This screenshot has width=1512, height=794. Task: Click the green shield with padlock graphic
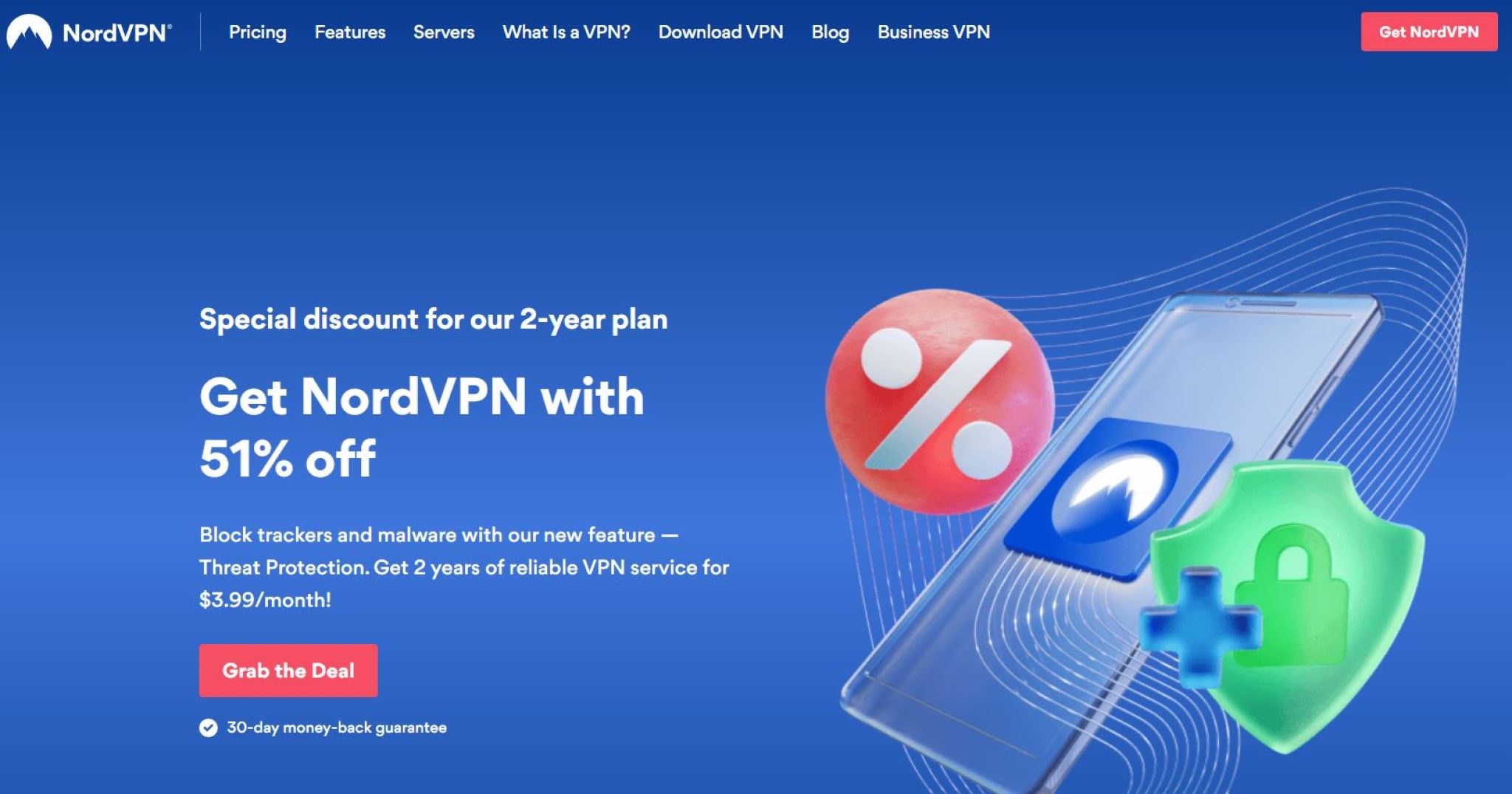coord(1288,606)
